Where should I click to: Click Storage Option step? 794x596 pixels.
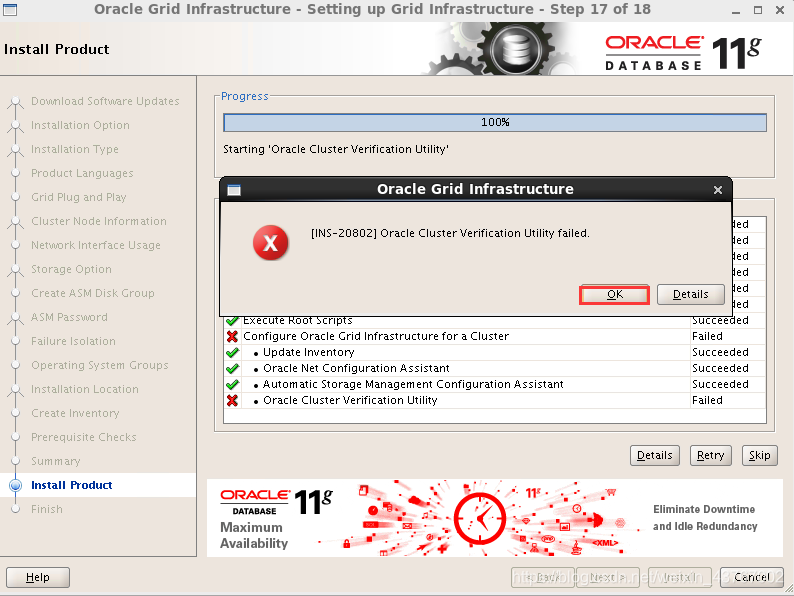point(71,269)
